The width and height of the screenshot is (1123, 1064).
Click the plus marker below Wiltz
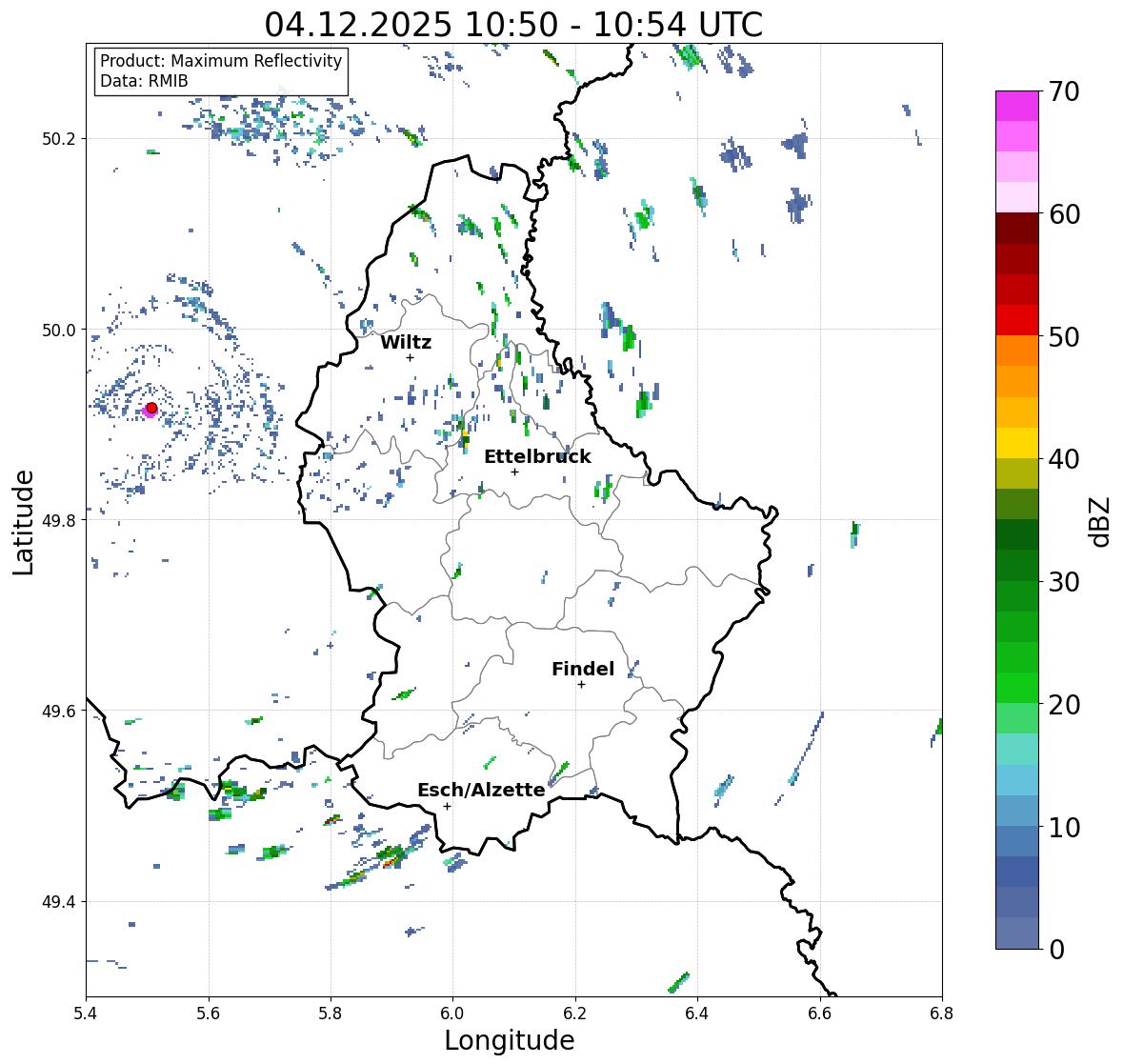click(410, 357)
